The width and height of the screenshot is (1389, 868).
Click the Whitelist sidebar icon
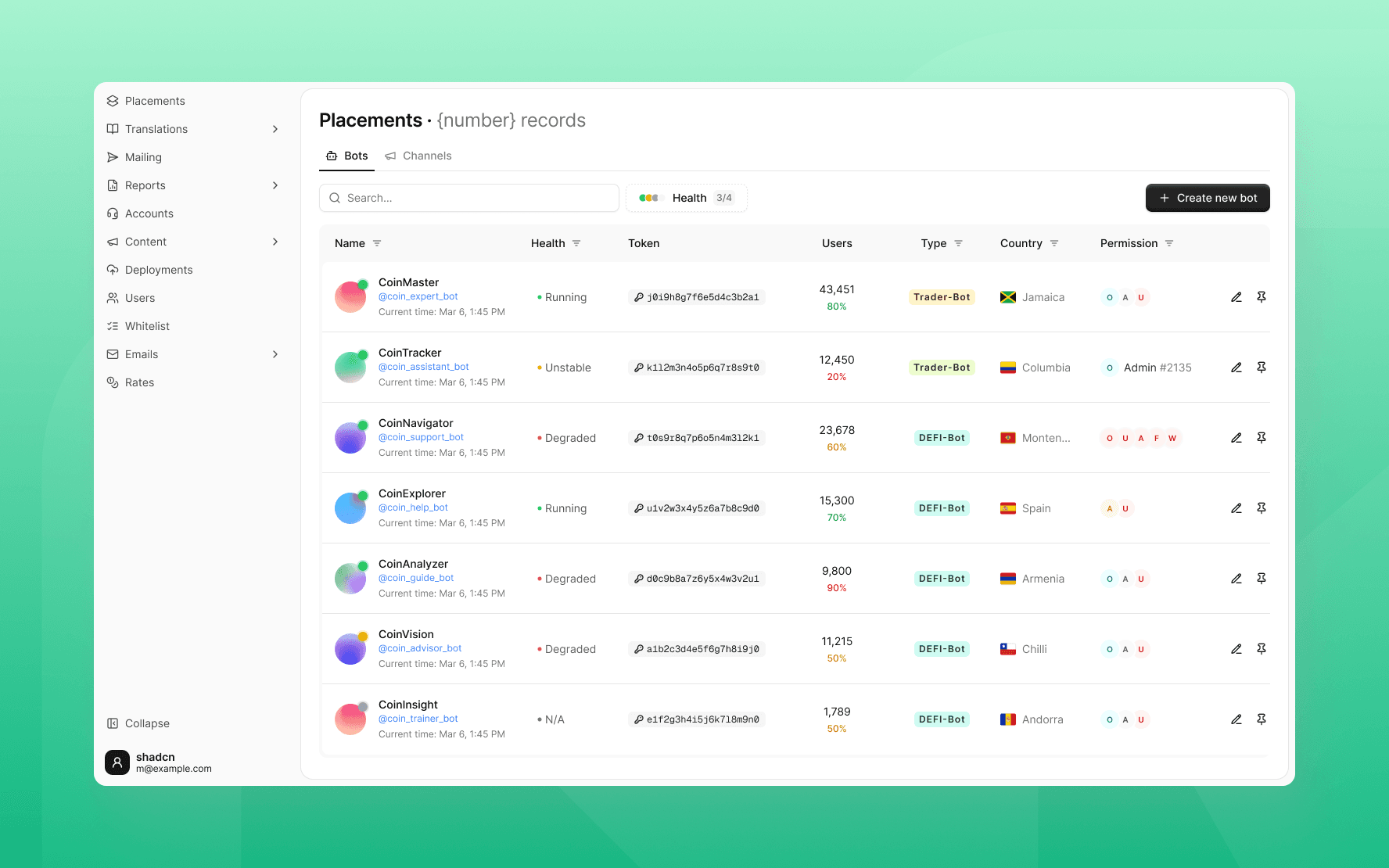pyautogui.click(x=113, y=326)
